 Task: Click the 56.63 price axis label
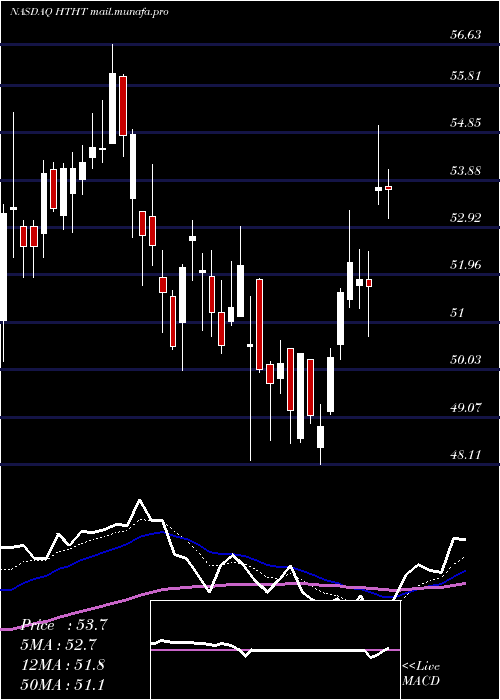[466, 35]
